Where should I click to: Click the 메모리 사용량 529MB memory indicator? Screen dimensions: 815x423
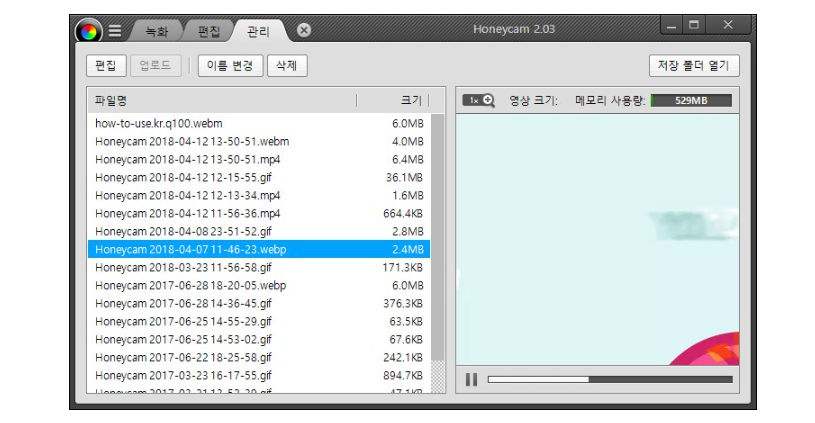click(690, 100)
